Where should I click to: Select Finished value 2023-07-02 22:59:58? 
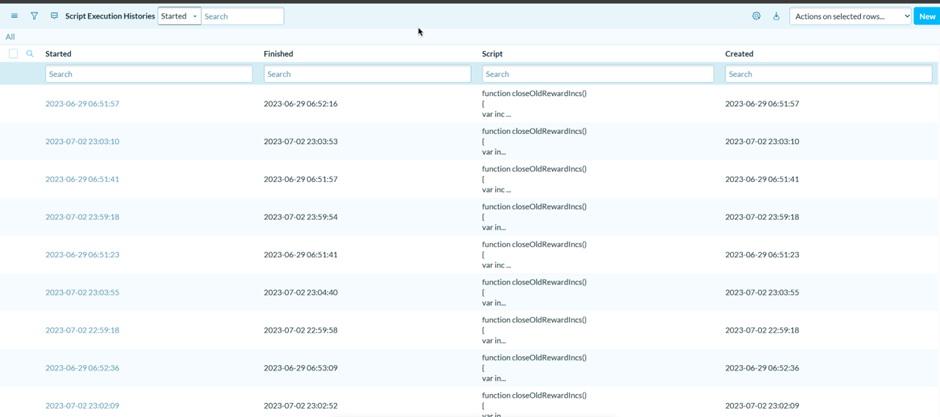pos(300,330)
